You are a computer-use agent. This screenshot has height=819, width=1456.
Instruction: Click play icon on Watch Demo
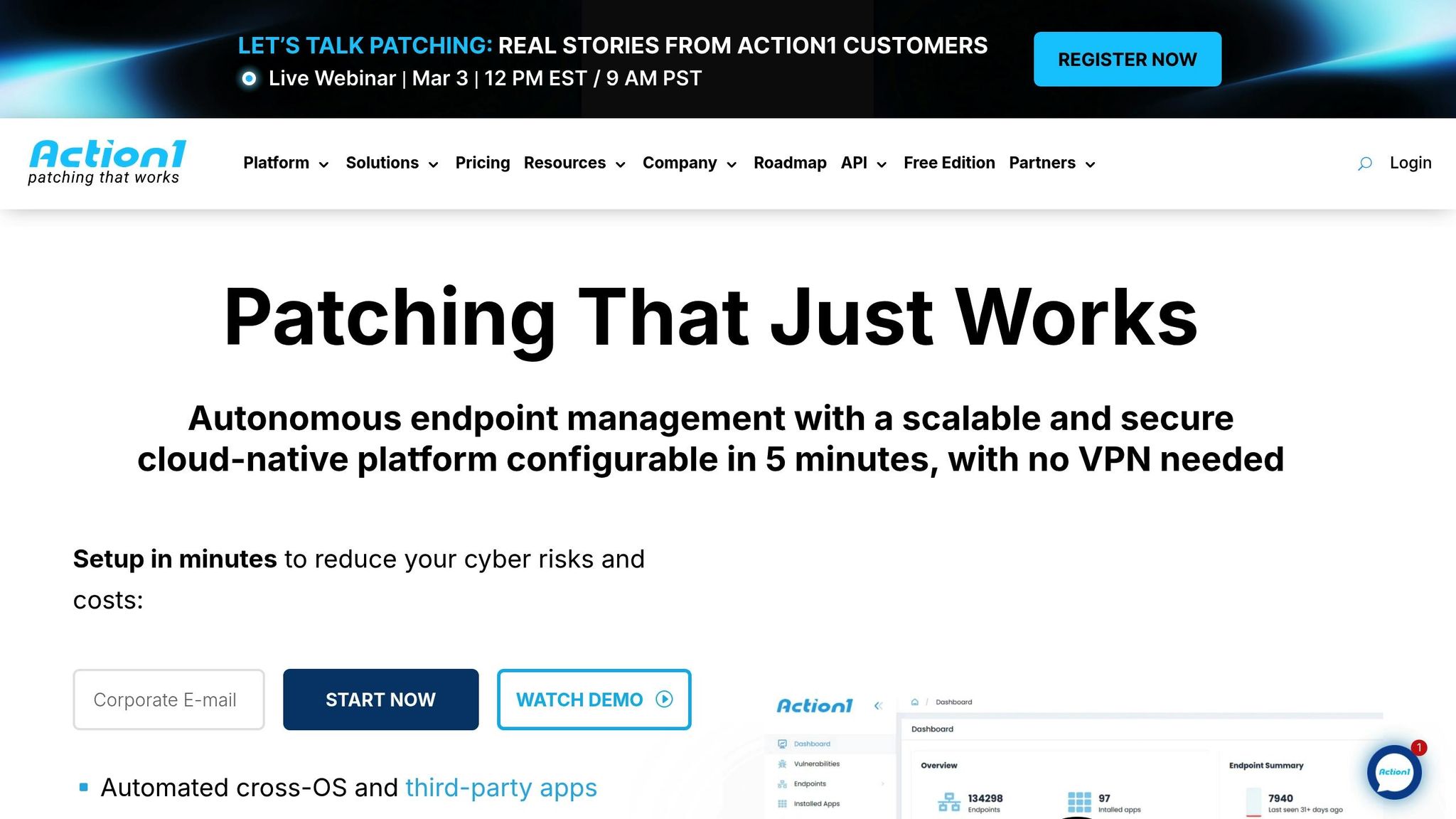[664, 700]
